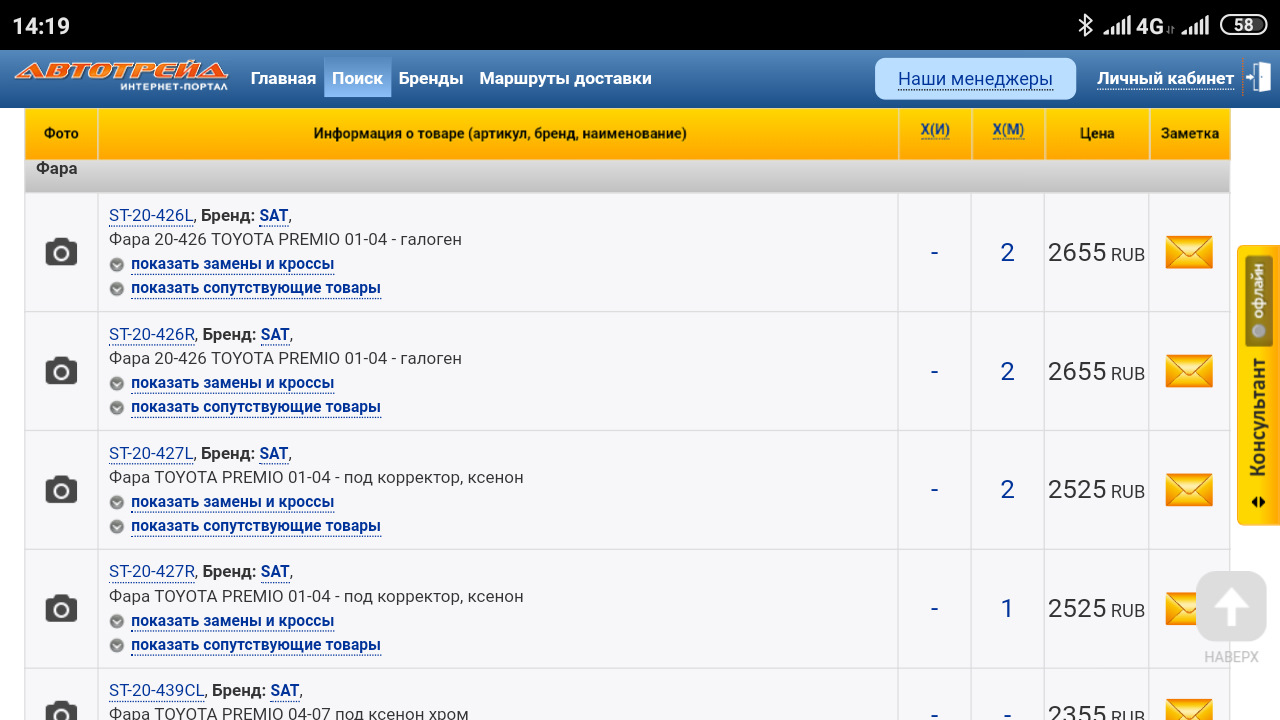Open photo camera icon for ST-20-427L
The image size is (1280, 720).
pos(61,490)
